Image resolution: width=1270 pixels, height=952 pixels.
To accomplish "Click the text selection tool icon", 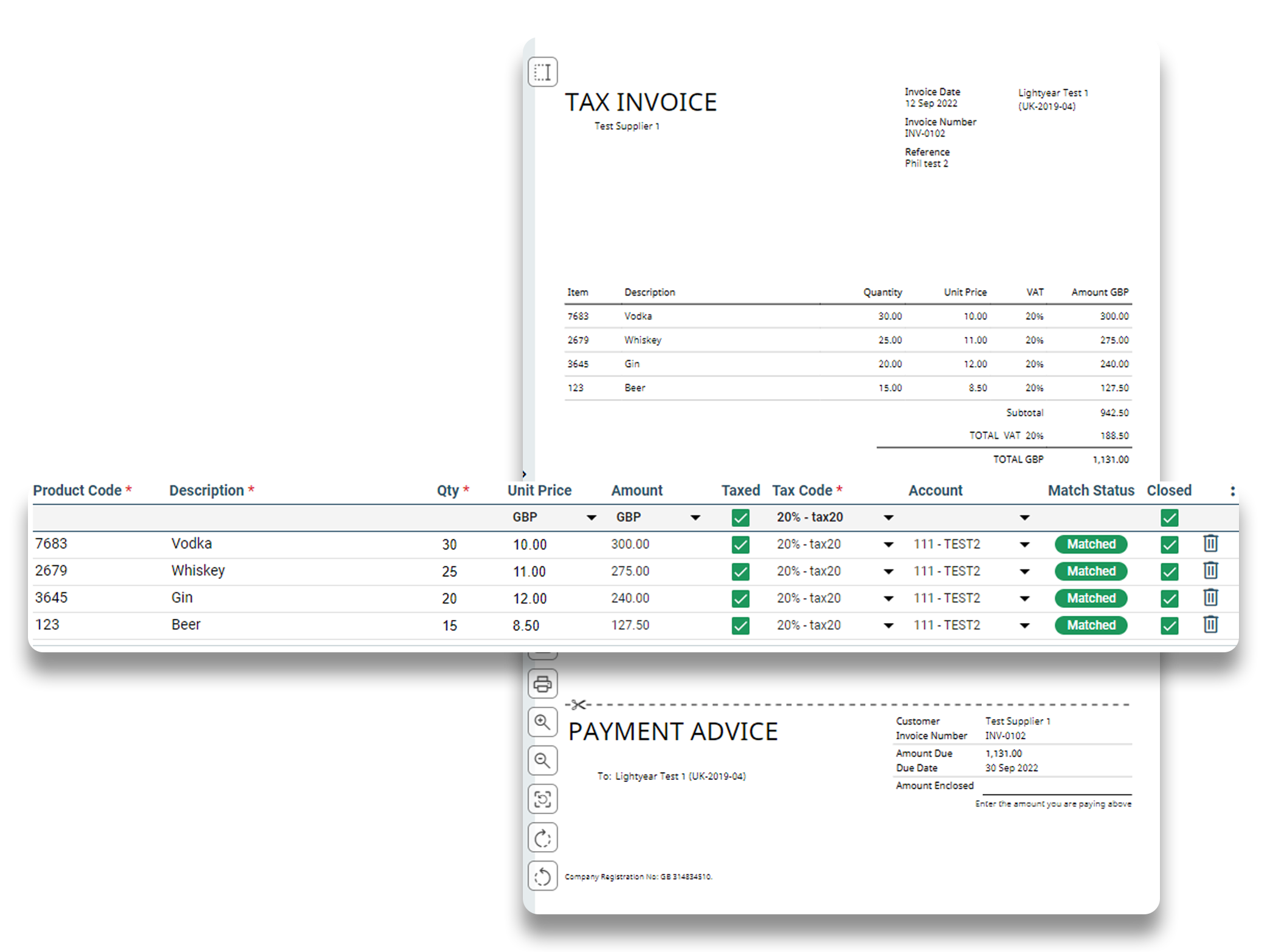I will [542, 72].
